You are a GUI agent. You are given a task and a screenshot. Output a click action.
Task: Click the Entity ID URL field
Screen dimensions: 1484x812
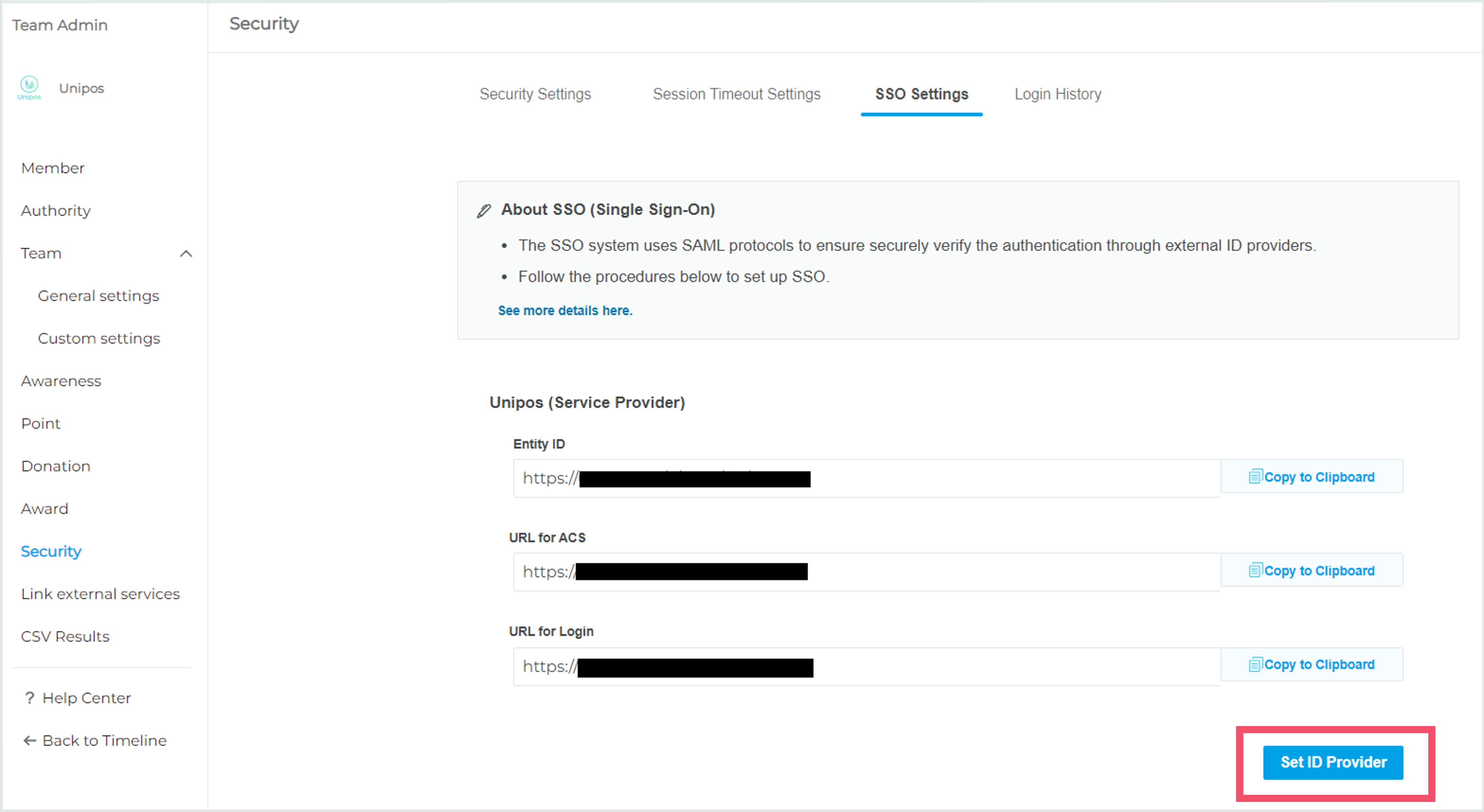point(866,478)
